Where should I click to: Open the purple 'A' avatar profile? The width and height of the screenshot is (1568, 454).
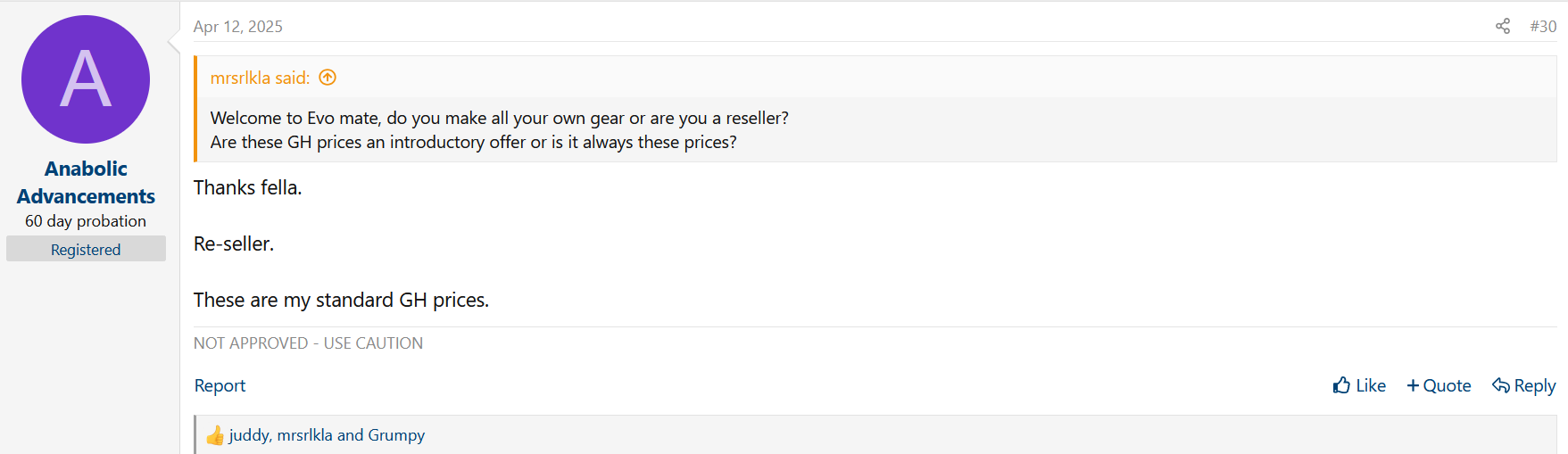pyautogui.click(x=86, y=79)
